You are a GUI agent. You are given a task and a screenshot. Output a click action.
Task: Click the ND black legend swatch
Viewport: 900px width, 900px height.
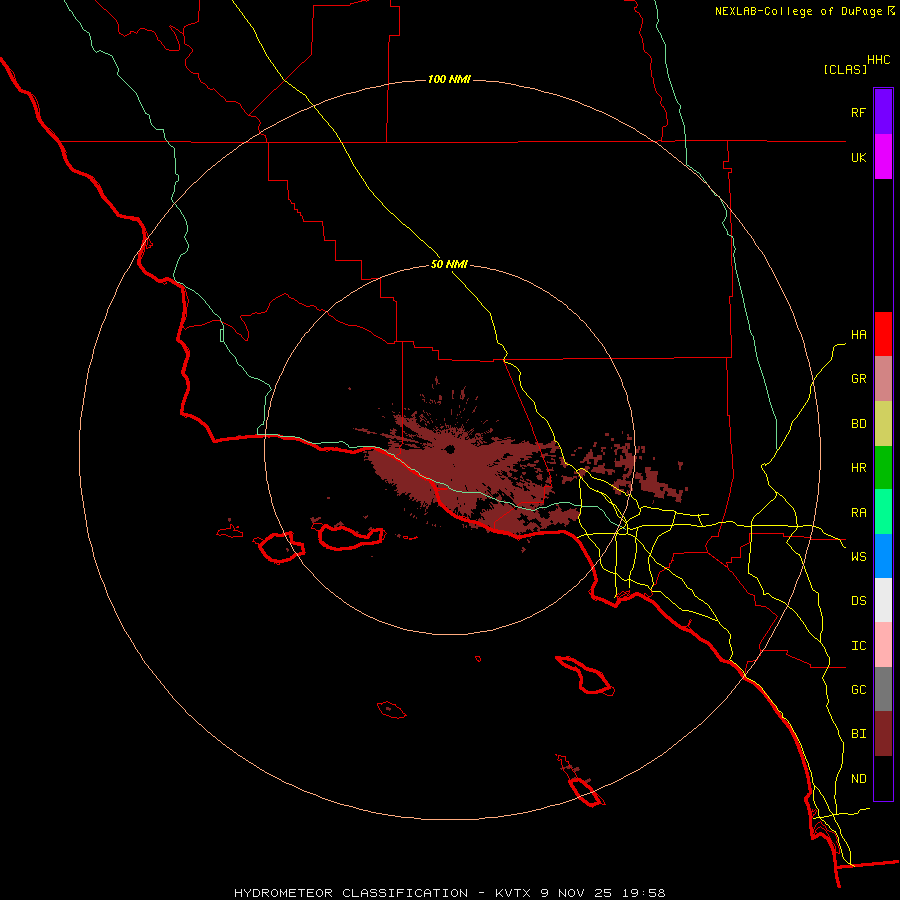(883, 778)
